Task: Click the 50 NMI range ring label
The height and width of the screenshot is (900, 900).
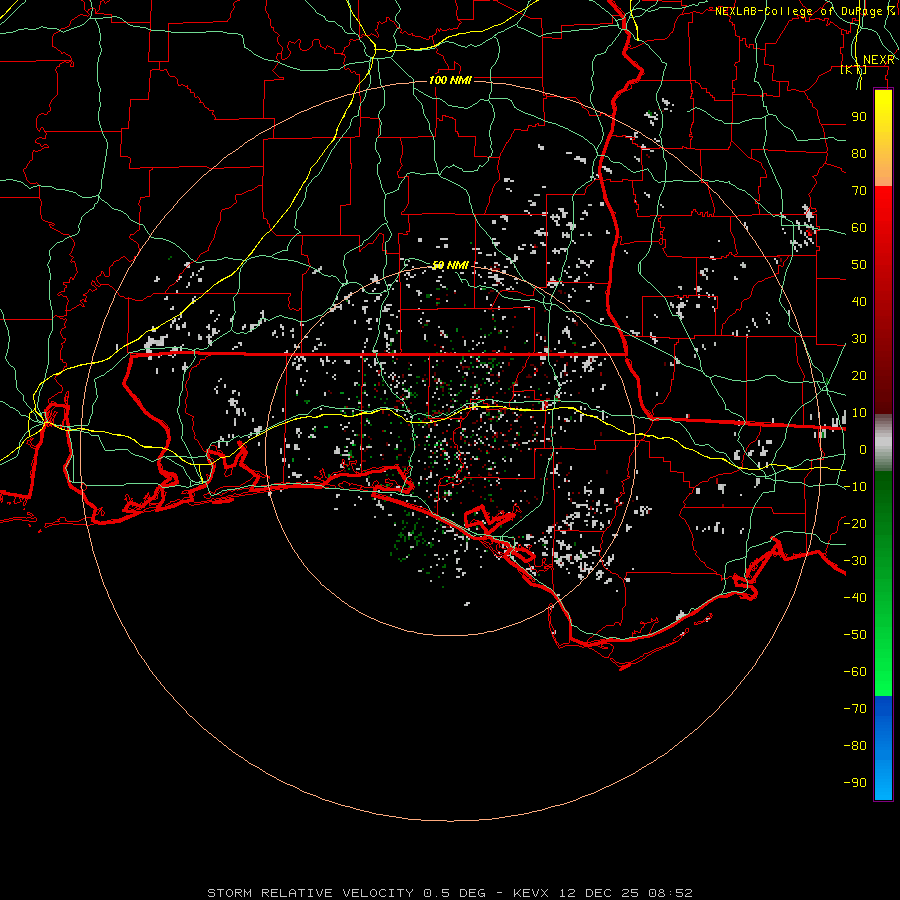Action: click(x=450, y=265)
